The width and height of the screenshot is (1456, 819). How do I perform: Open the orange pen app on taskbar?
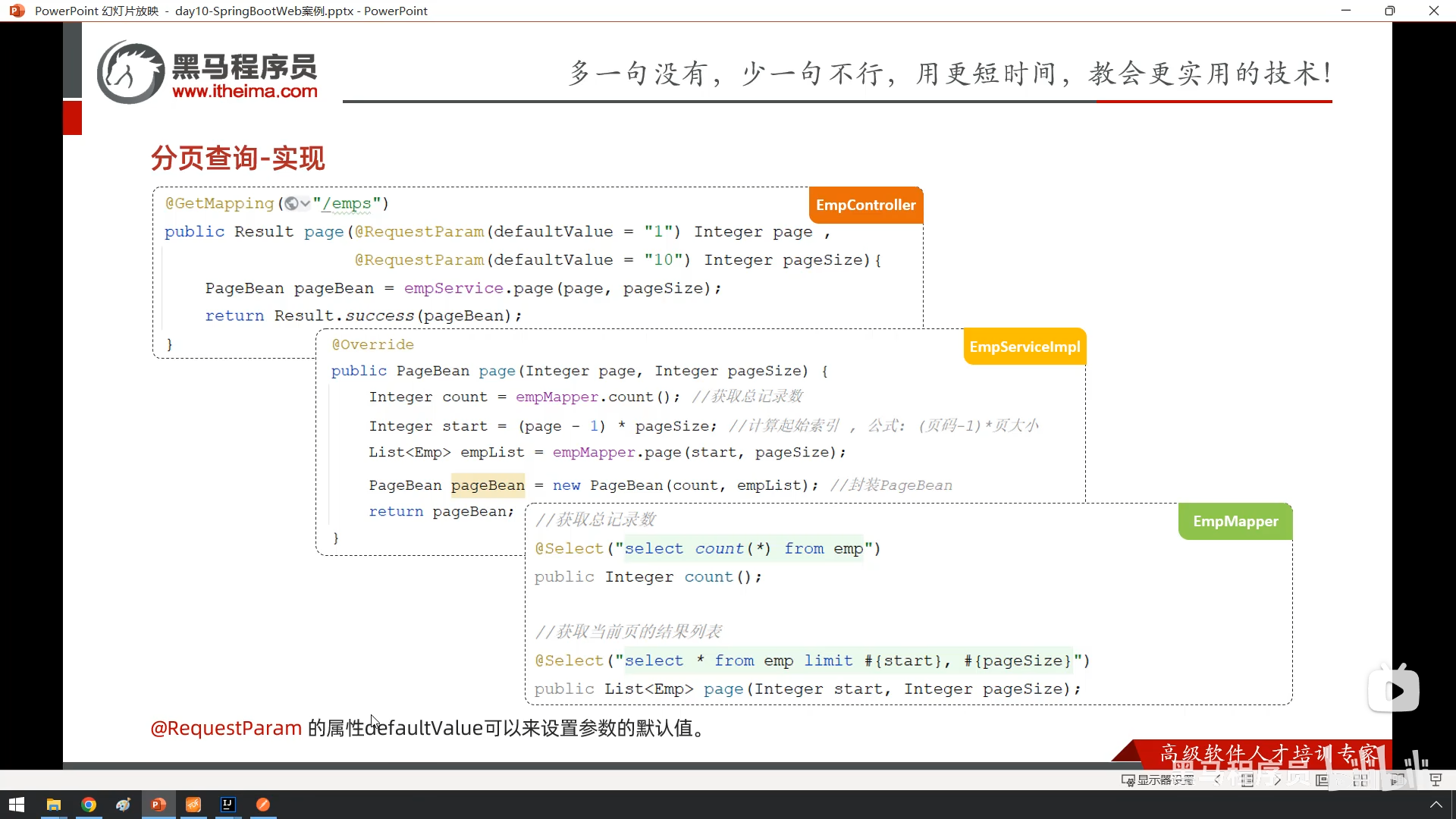point(263,805)
